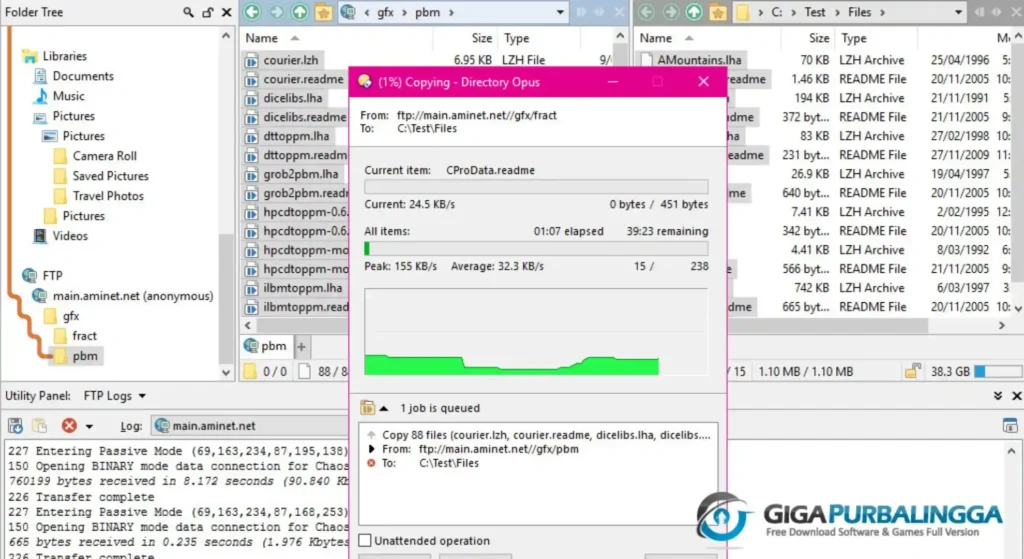Select dicelibs.lha file in left lister
The width and height of the screenshot is (1024, 559).
293,98
